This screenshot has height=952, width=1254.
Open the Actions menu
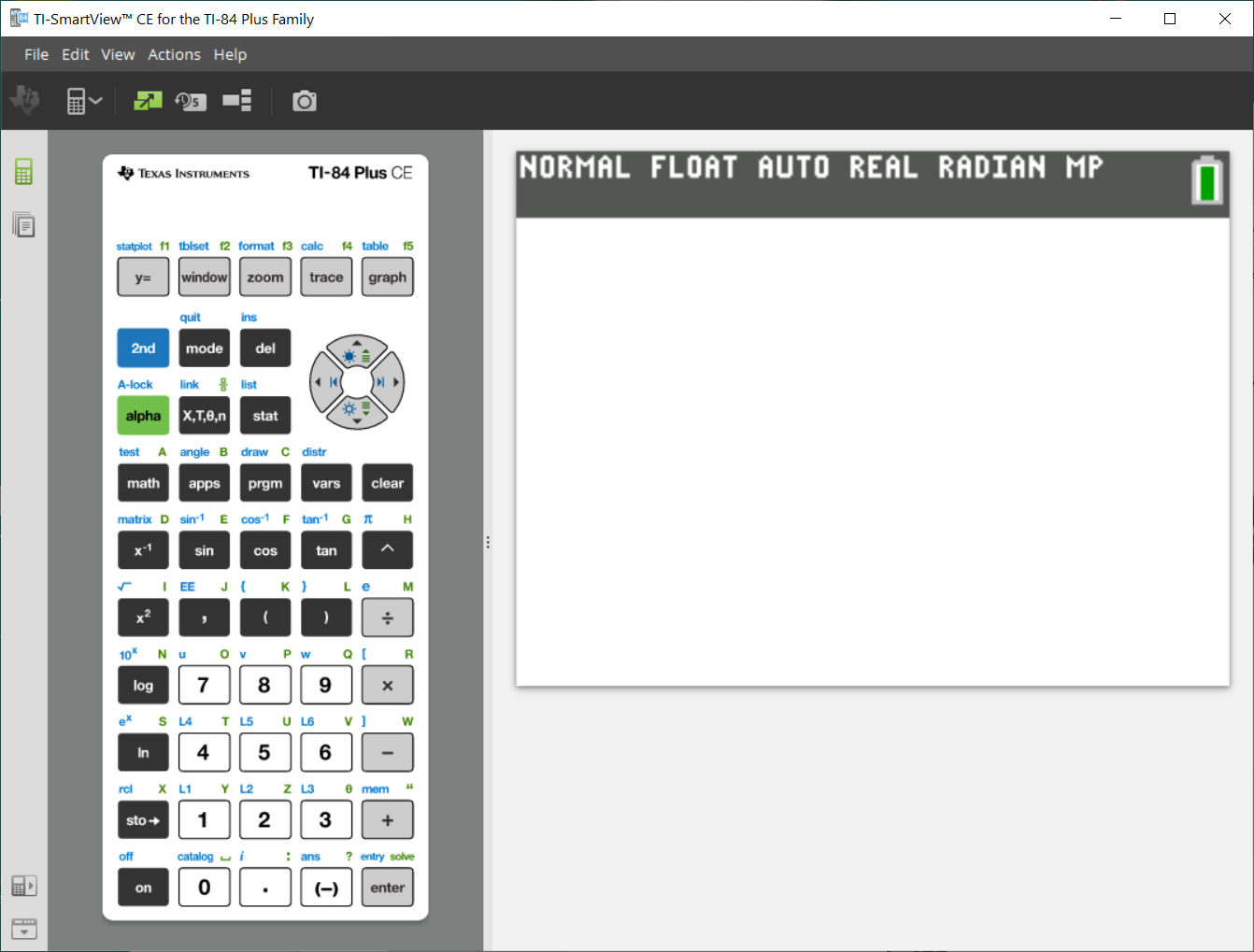click(x=174, y=55)
